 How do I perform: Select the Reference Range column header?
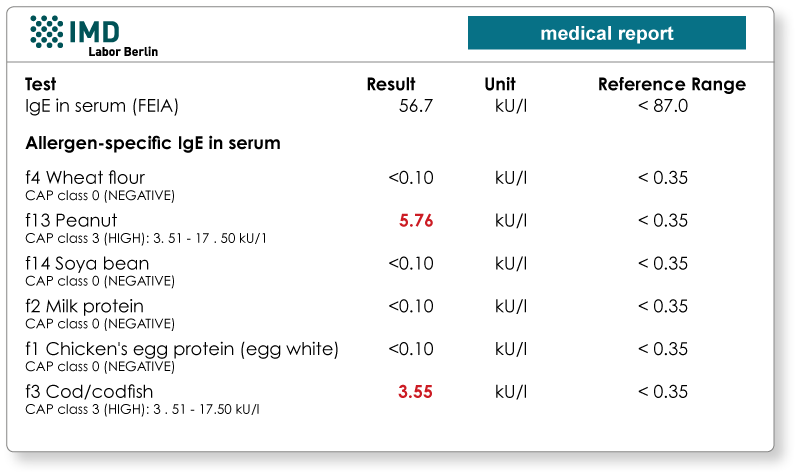[672, 84]
